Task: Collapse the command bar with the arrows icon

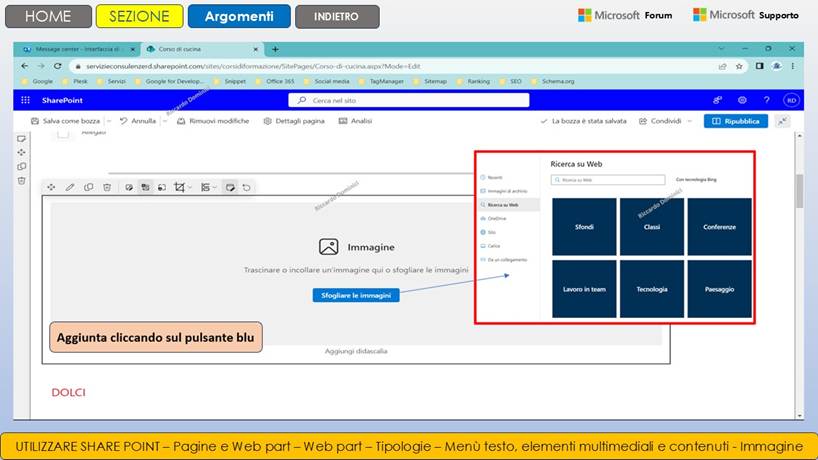Action: (x=783, y=121)
